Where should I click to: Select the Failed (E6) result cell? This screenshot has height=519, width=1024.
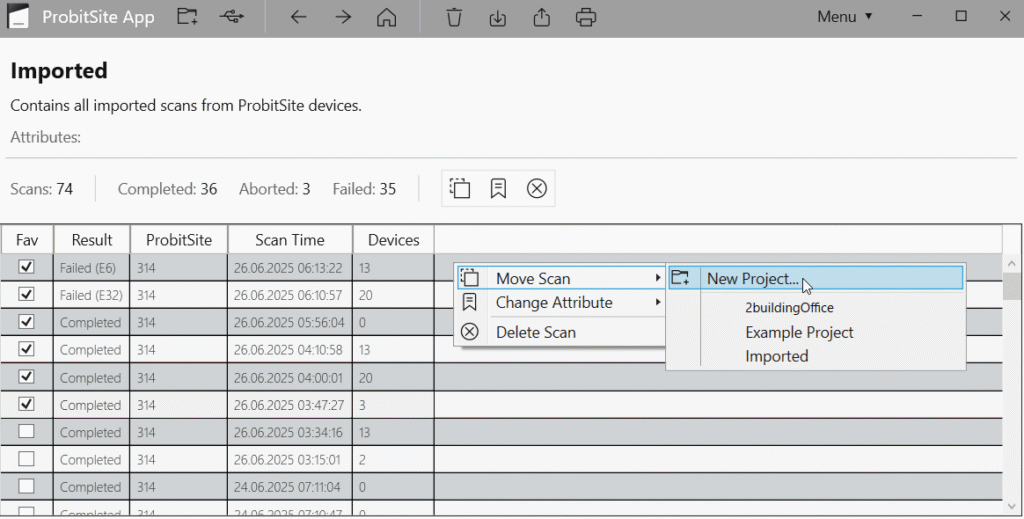point(91,268)
